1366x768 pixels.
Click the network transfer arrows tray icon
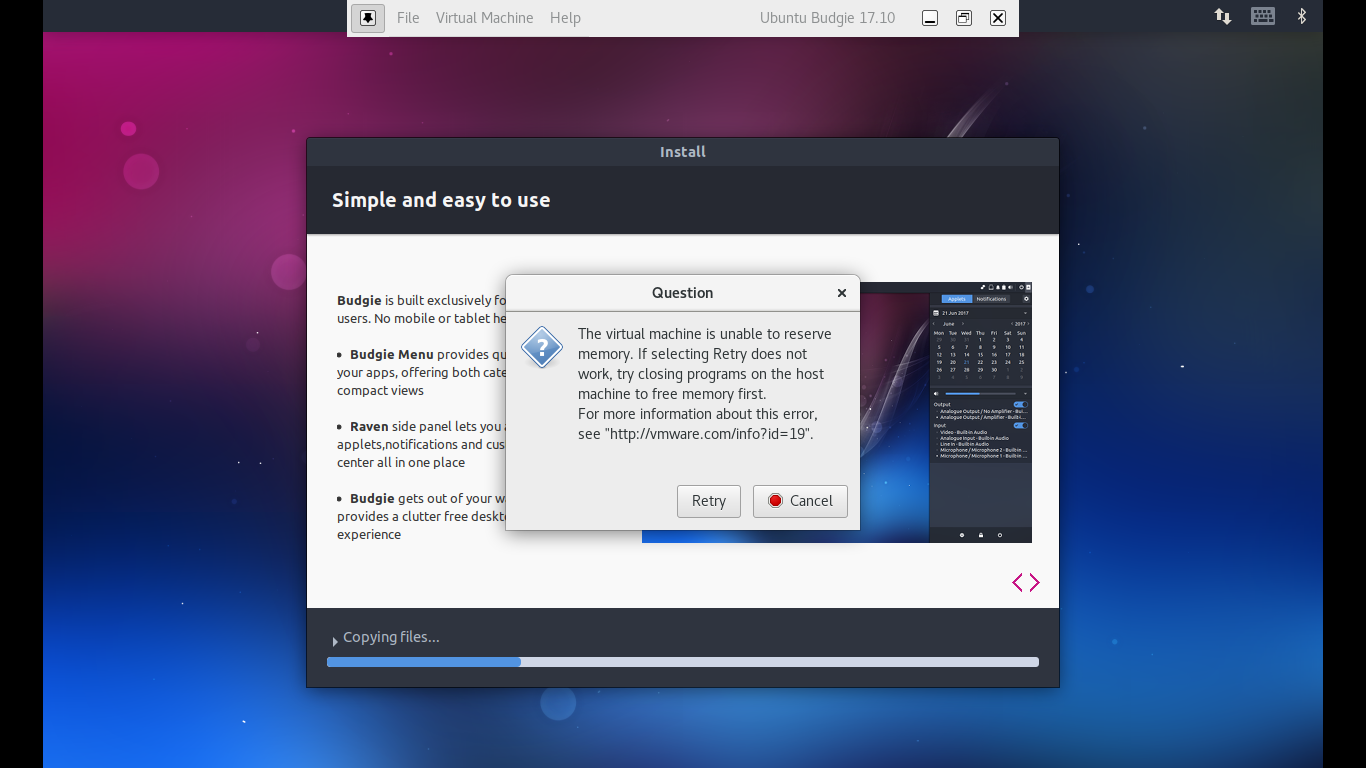tap(1223, 16)
